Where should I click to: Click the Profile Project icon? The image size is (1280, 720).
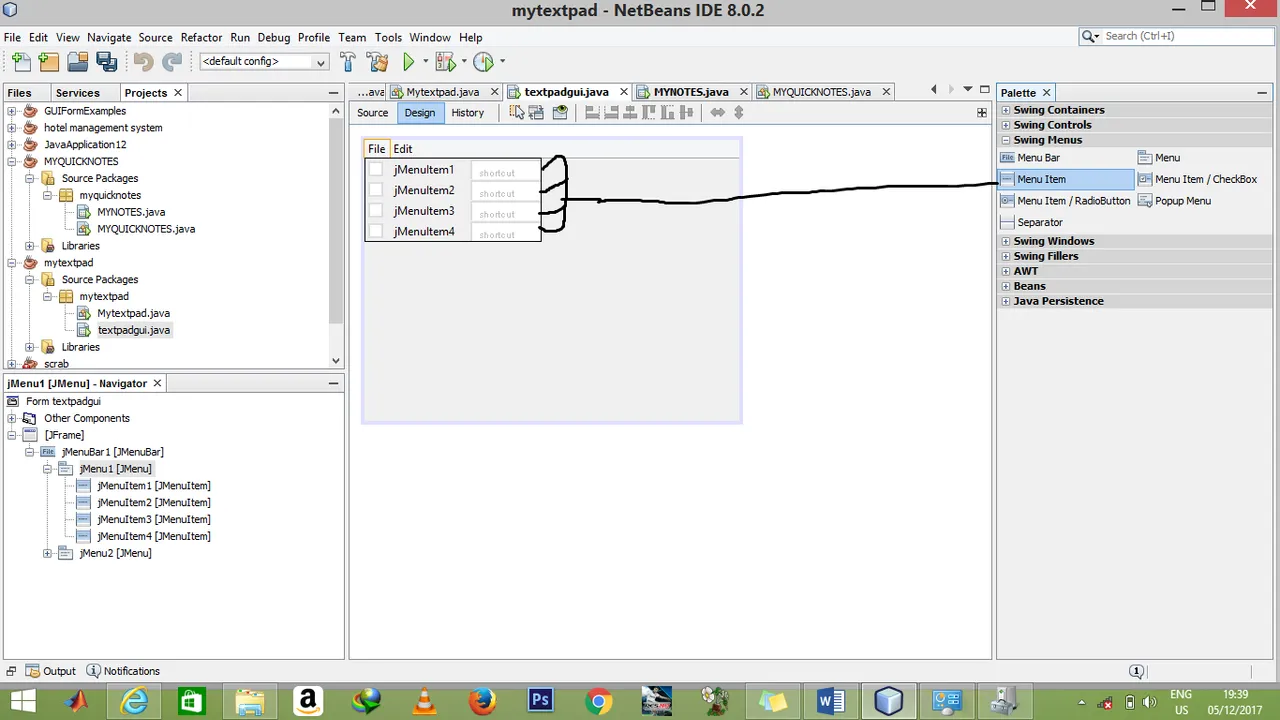[x=483, y=62]
